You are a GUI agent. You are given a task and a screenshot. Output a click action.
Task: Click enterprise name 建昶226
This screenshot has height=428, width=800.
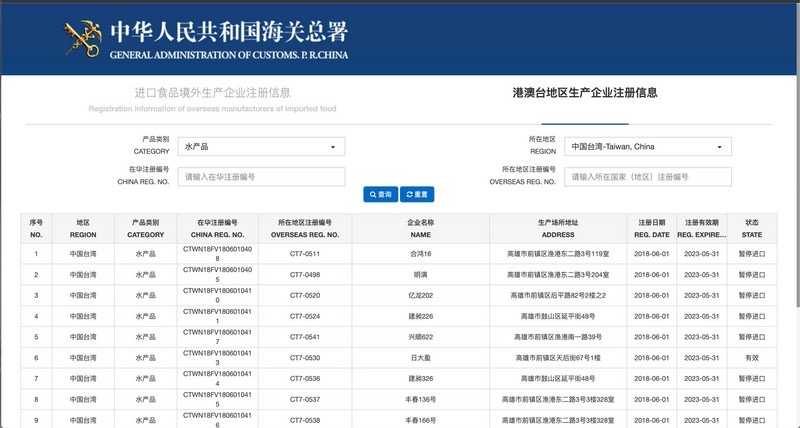pos(420,316)
